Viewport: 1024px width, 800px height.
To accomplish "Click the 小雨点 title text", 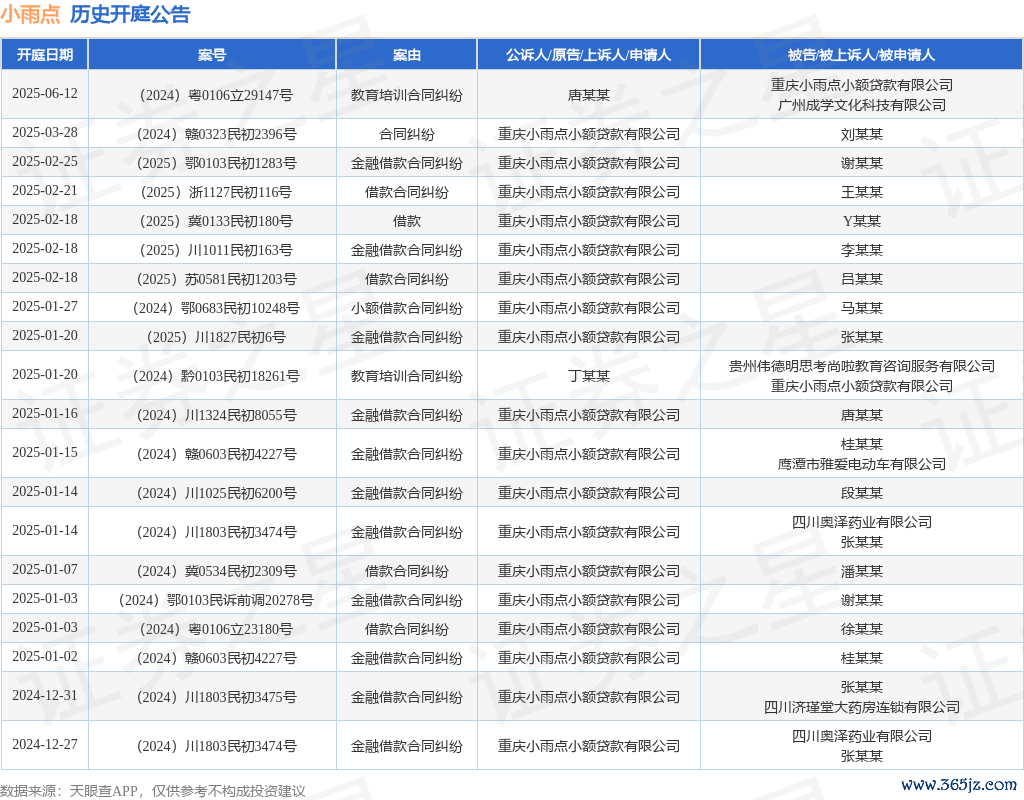I will [30, 14].
